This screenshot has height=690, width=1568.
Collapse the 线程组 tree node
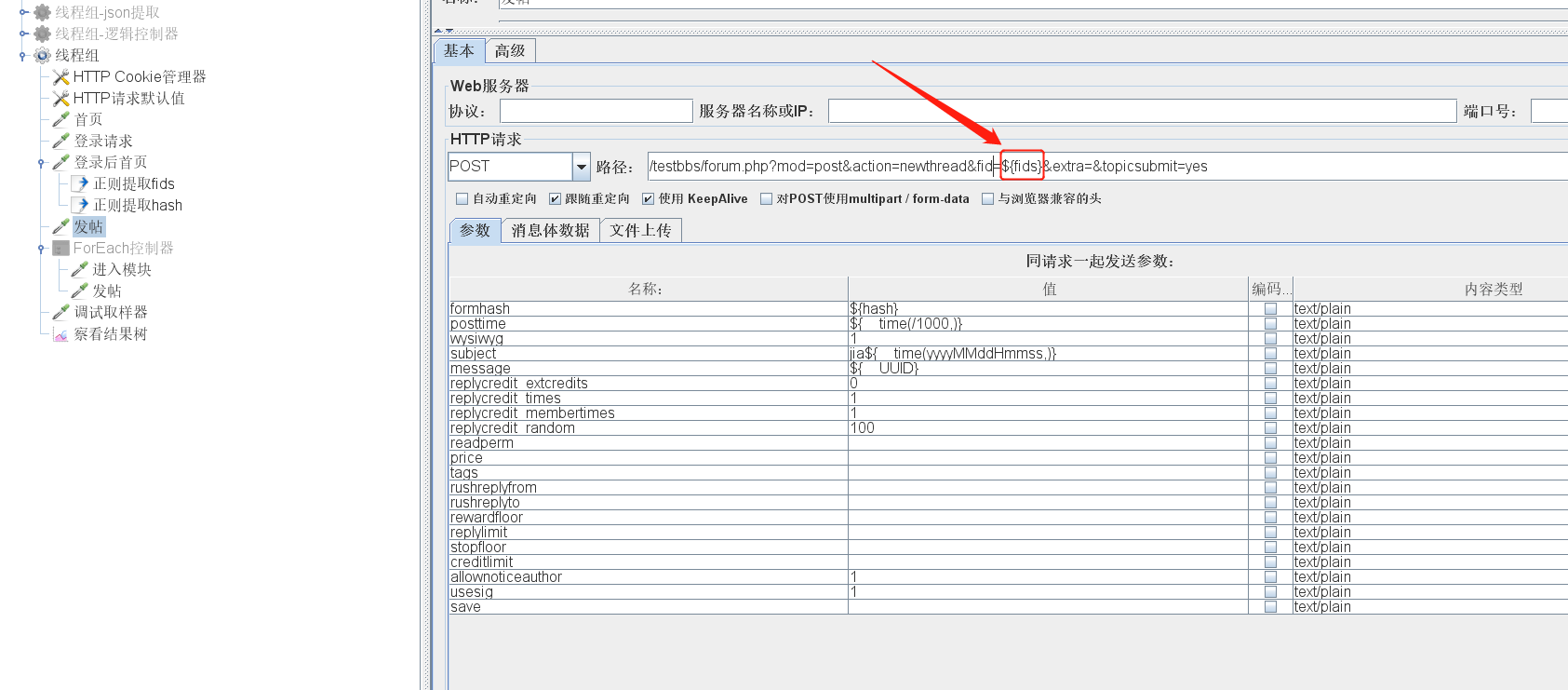[x=23, y=55]
